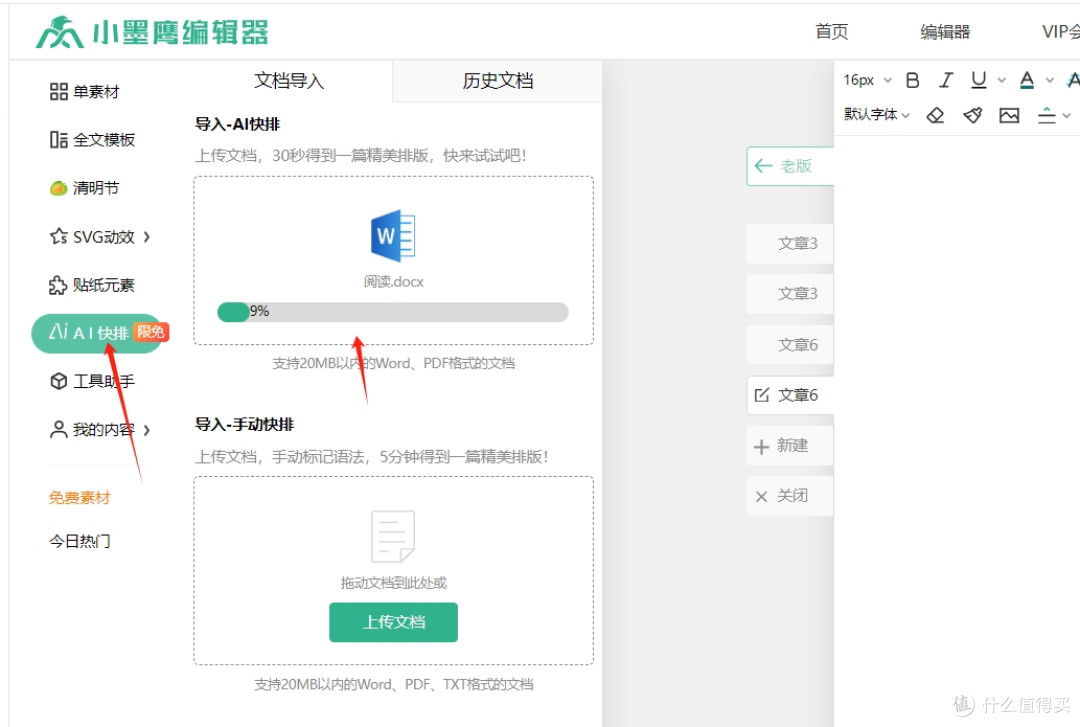
Task: Open the underline style dropdown arrow
Action: pyautogui.click(x=1001, y=81)
